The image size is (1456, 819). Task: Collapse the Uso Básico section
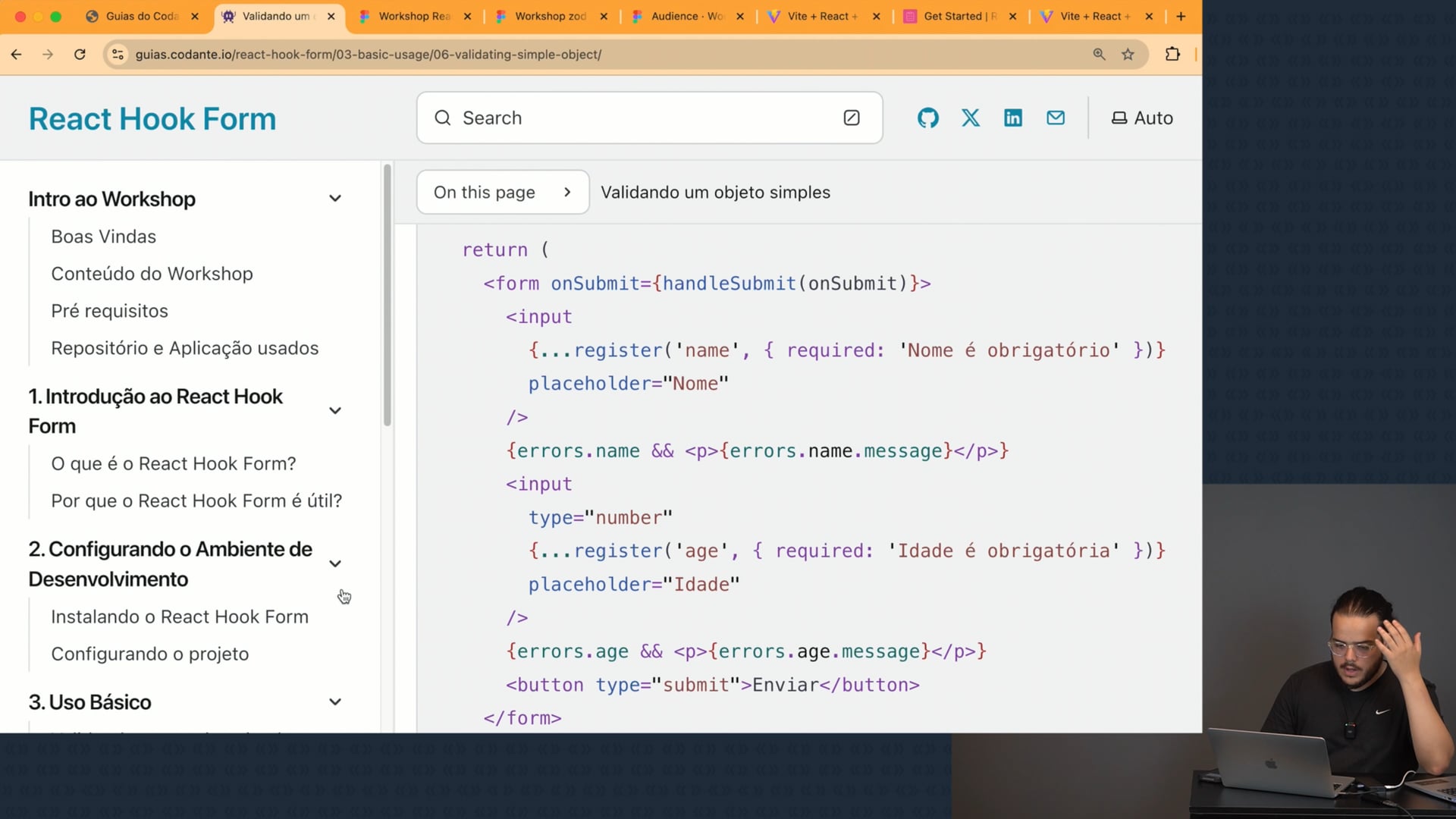click(x=335, y=702)
